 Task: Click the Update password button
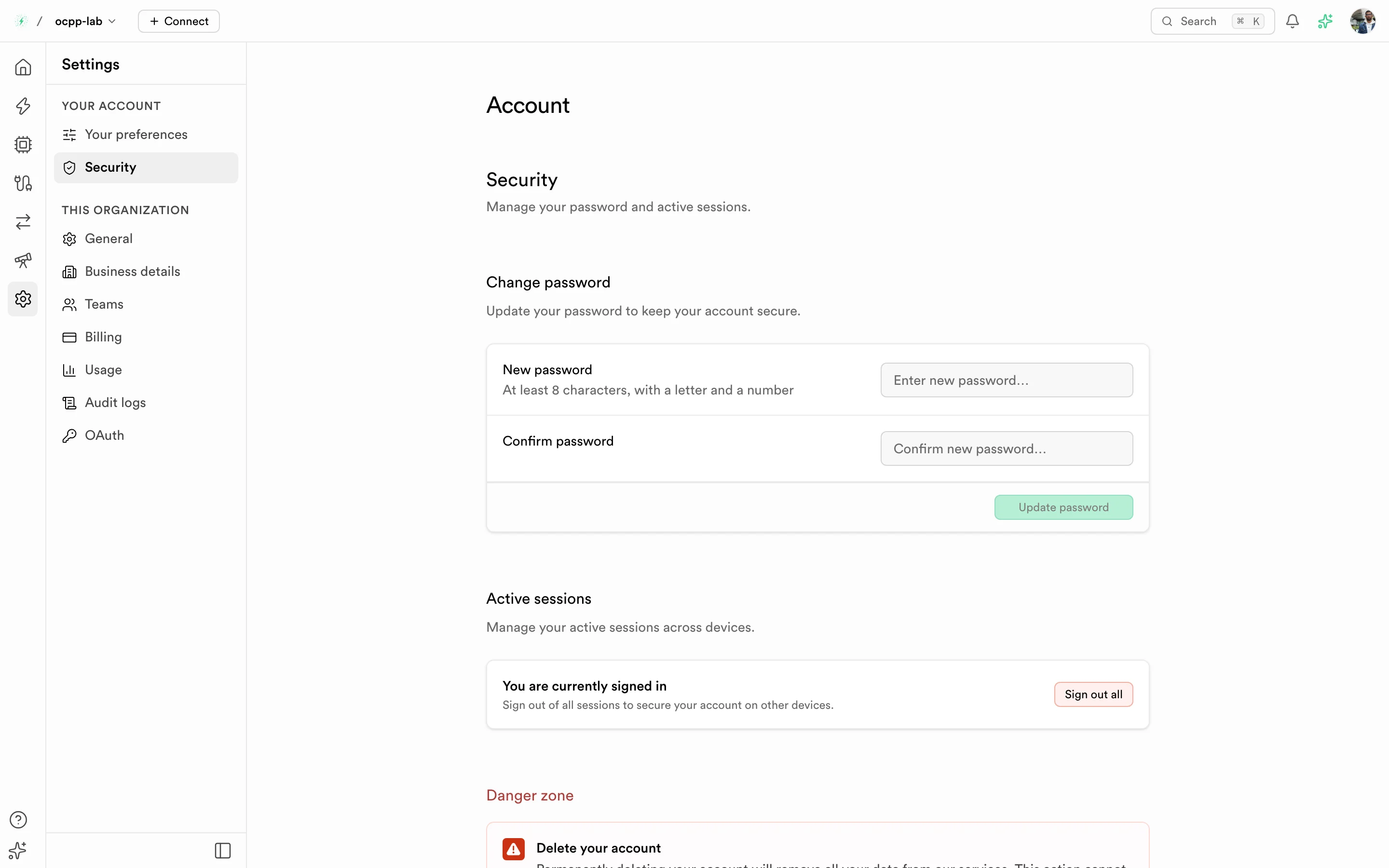click(1063, 507)
